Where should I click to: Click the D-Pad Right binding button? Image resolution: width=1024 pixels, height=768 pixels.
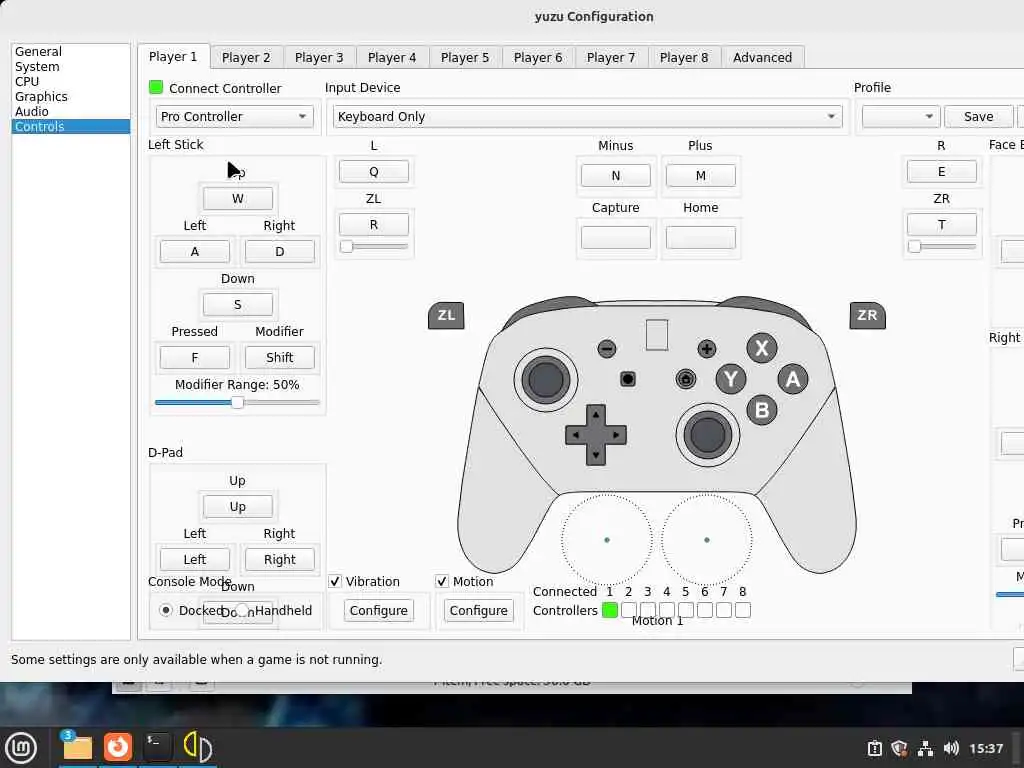point(280,560)
